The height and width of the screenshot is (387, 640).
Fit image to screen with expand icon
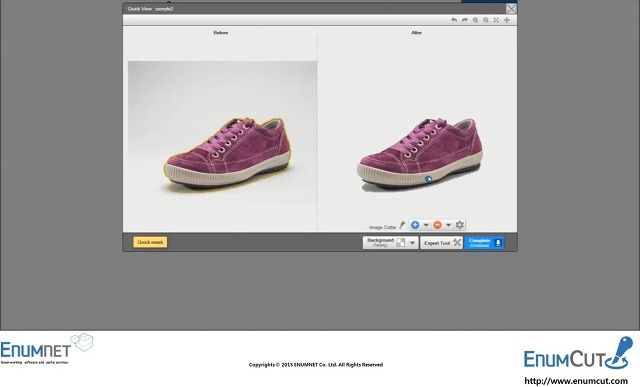pos(496,20)
